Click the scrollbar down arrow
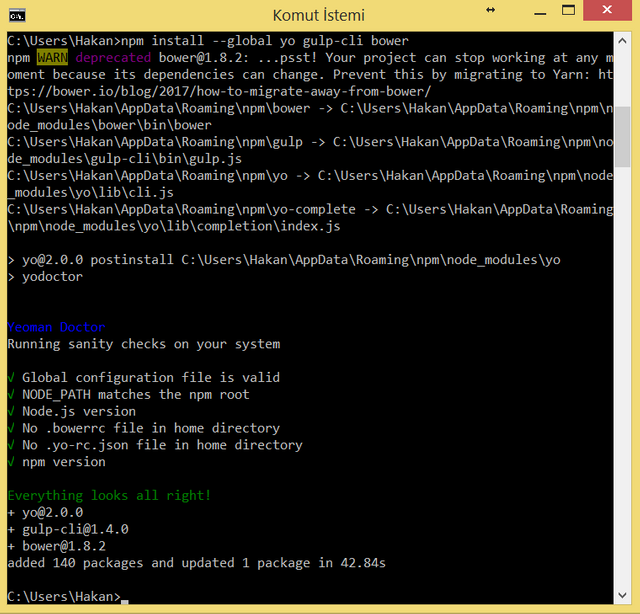 point(622,596)
